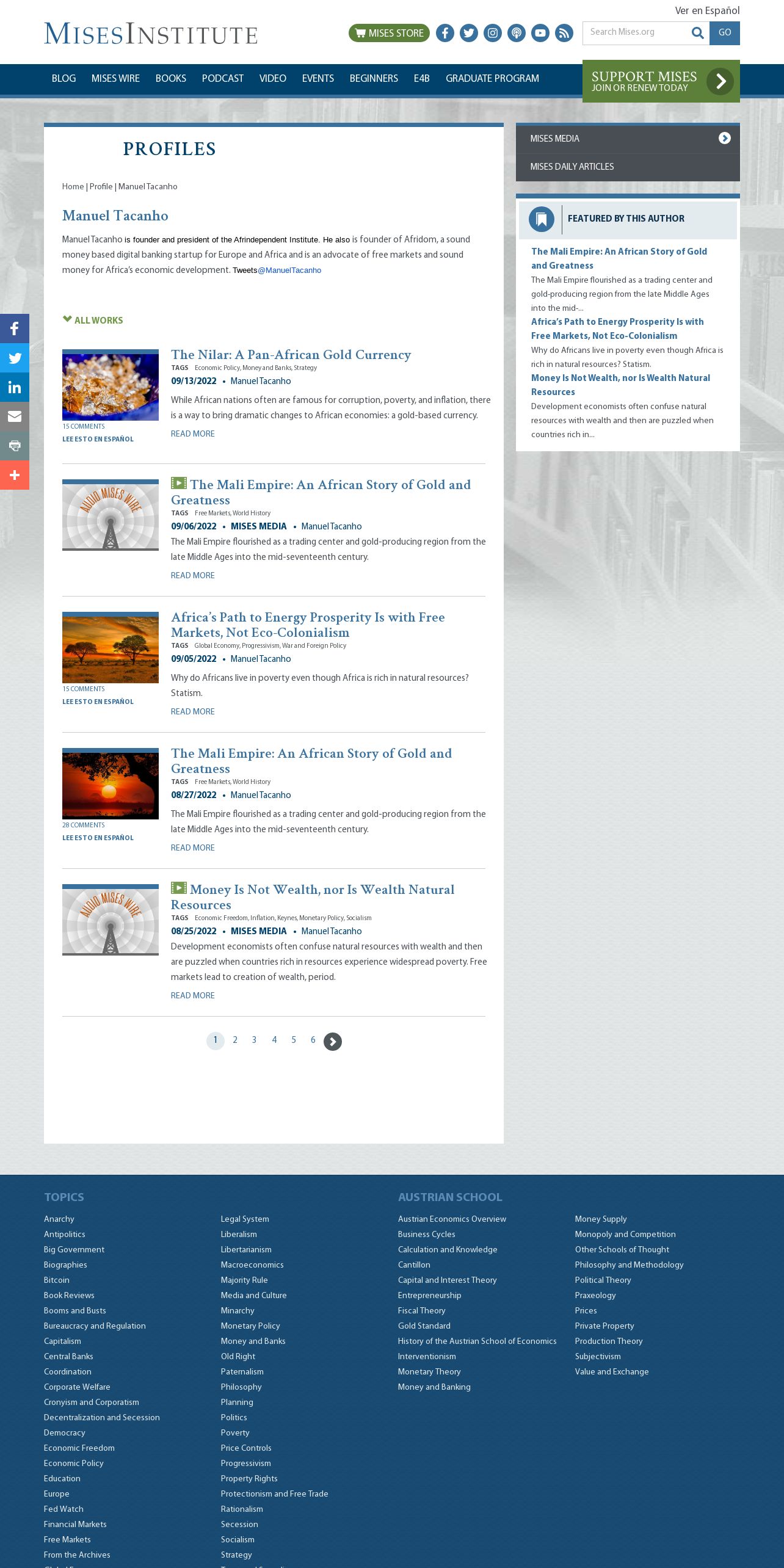Click video icon beside Money Is Not Wealth
This screenshot has width=784, height=1568.
point(179,888)
